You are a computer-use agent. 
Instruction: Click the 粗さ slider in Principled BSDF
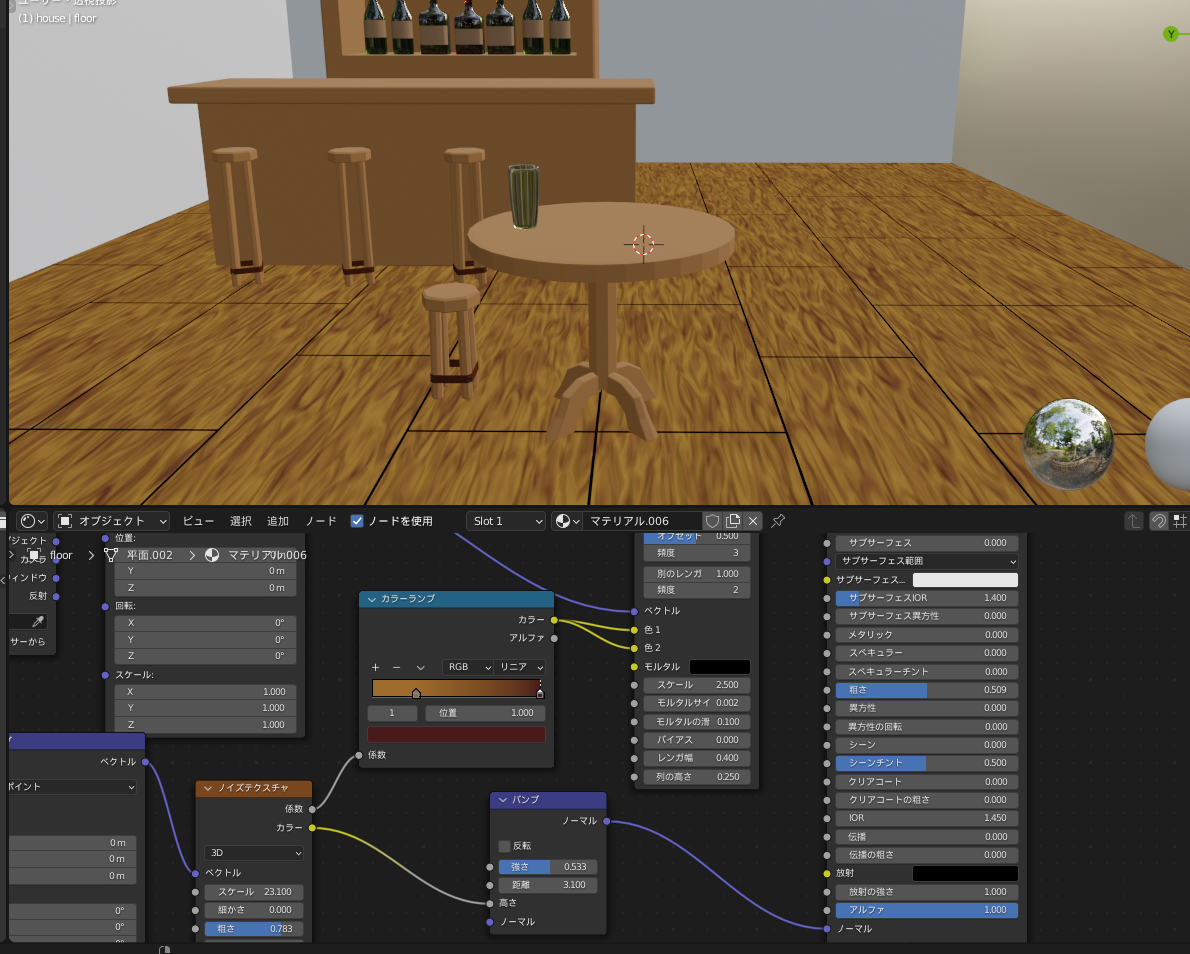tap(926, 690)
